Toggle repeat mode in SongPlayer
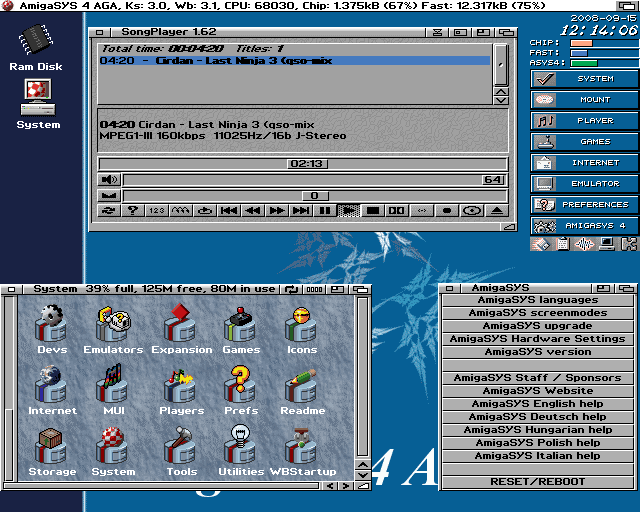Image resolution: width=640 pixels, height=512 pixels. coord(109,211)
